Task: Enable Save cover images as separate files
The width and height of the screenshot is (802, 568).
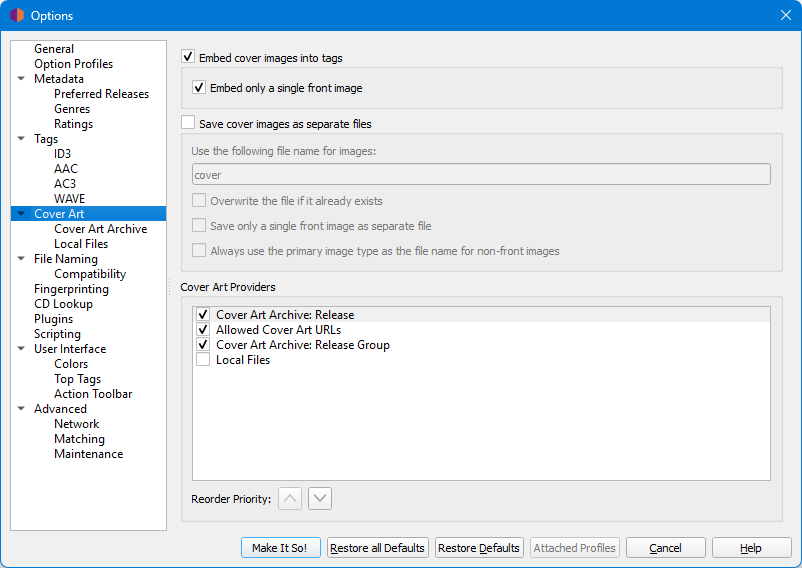Action: tap(188, 123)
